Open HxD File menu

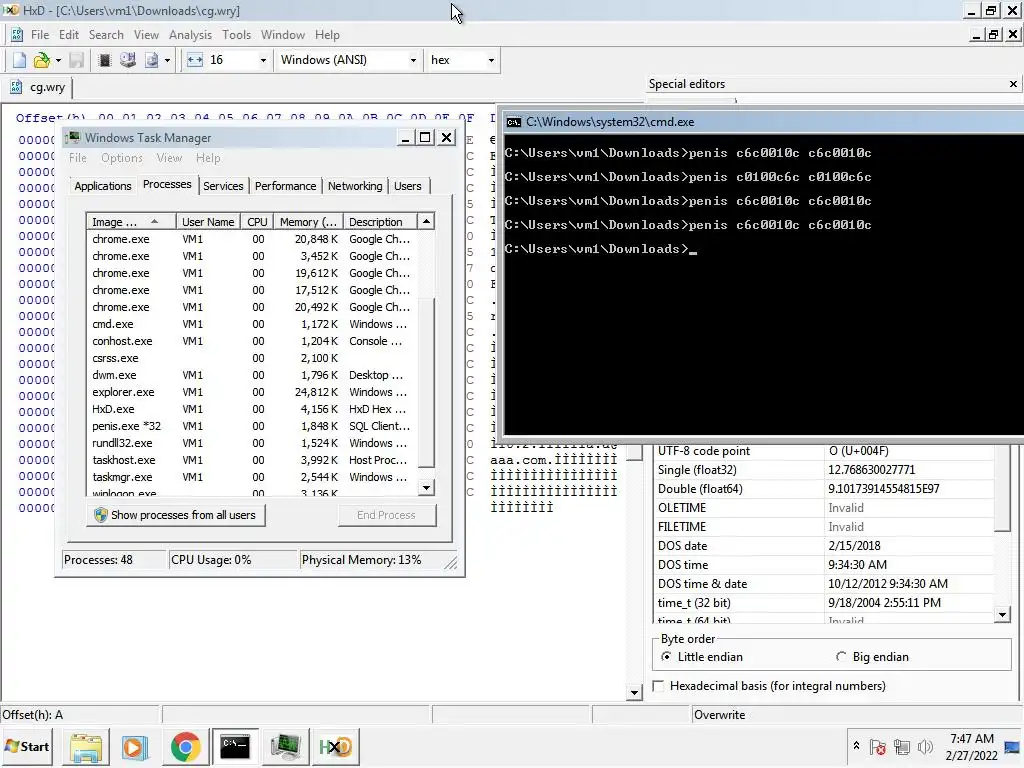point(39,35)
